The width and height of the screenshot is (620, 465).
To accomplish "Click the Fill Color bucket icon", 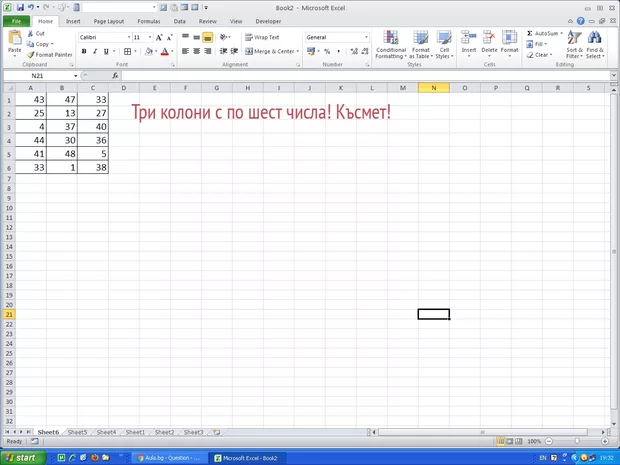I will pyautogui.click(x=149, y=51).
